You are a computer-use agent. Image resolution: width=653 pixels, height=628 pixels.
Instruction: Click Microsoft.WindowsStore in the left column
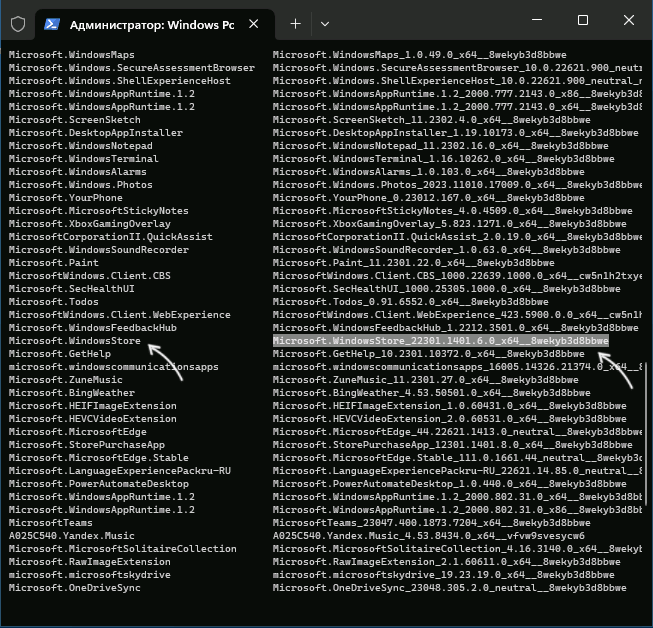click(x=75, y=341)
